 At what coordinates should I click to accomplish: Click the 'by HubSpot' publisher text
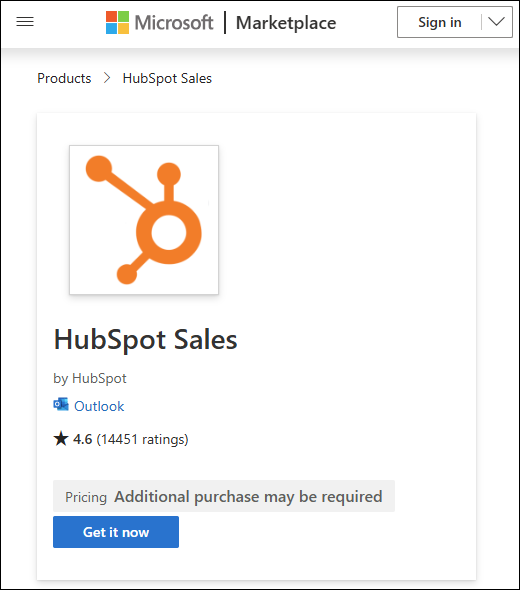point(90,378)
